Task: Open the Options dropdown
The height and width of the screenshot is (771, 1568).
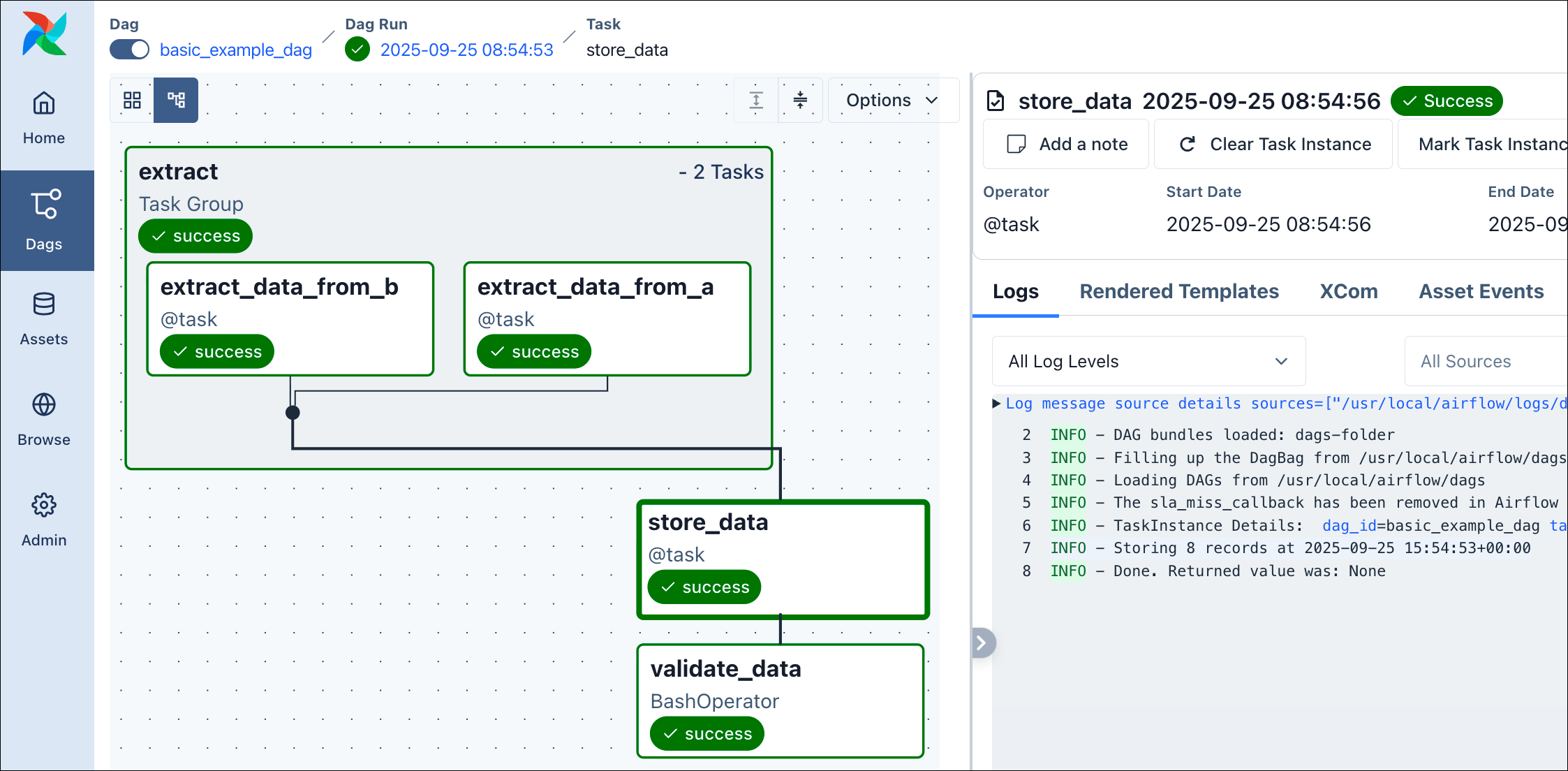Action: tap(892, 100)
